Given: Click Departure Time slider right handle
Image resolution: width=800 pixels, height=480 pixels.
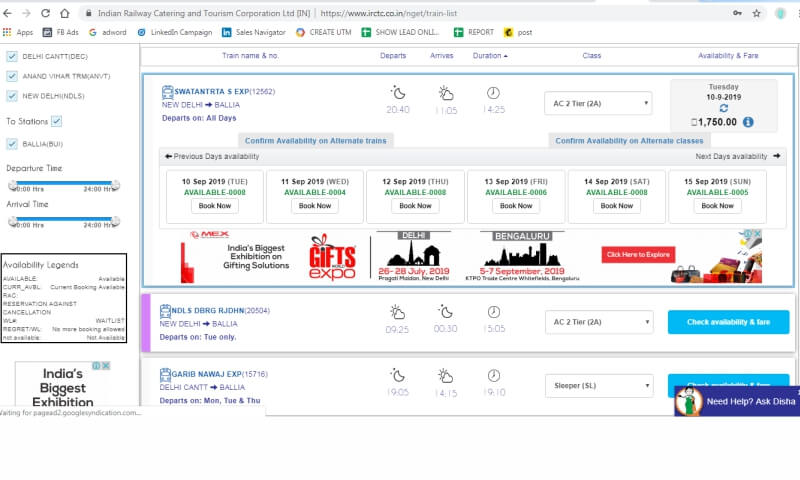Looking at the screenshot, I should 116,185.
